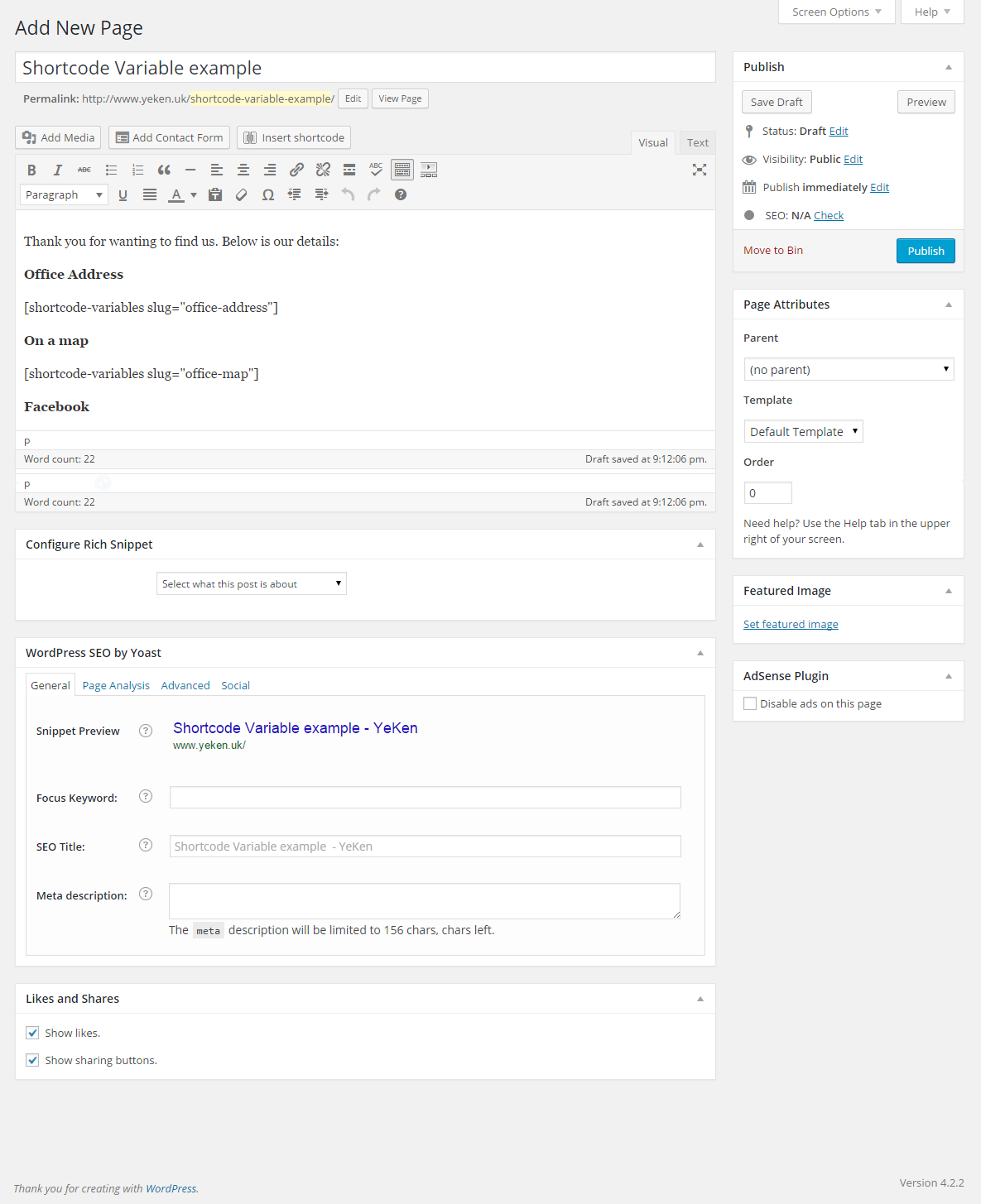Redo the last edit
981x1204 pixels.
374,194
